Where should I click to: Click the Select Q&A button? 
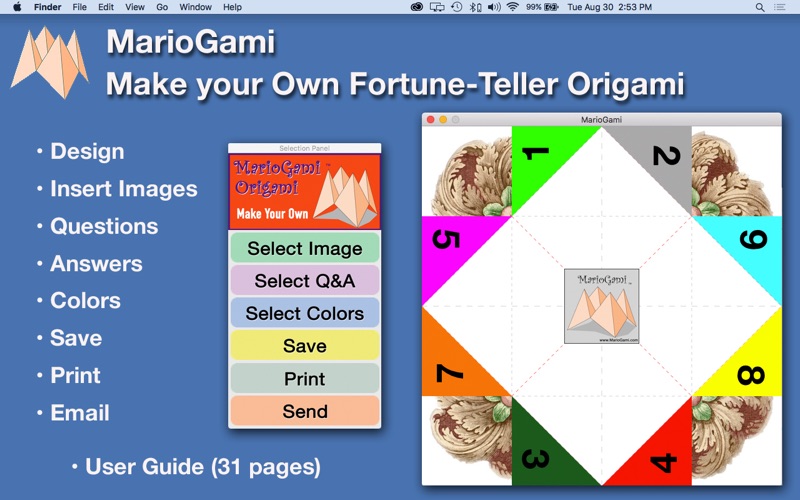point(305,281)
